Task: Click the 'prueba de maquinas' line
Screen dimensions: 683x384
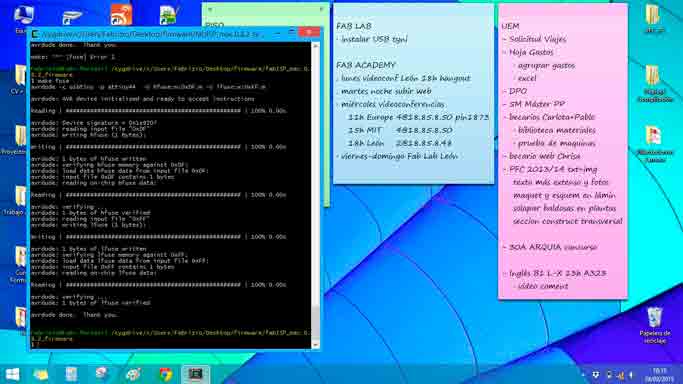Action: point(556,143)
